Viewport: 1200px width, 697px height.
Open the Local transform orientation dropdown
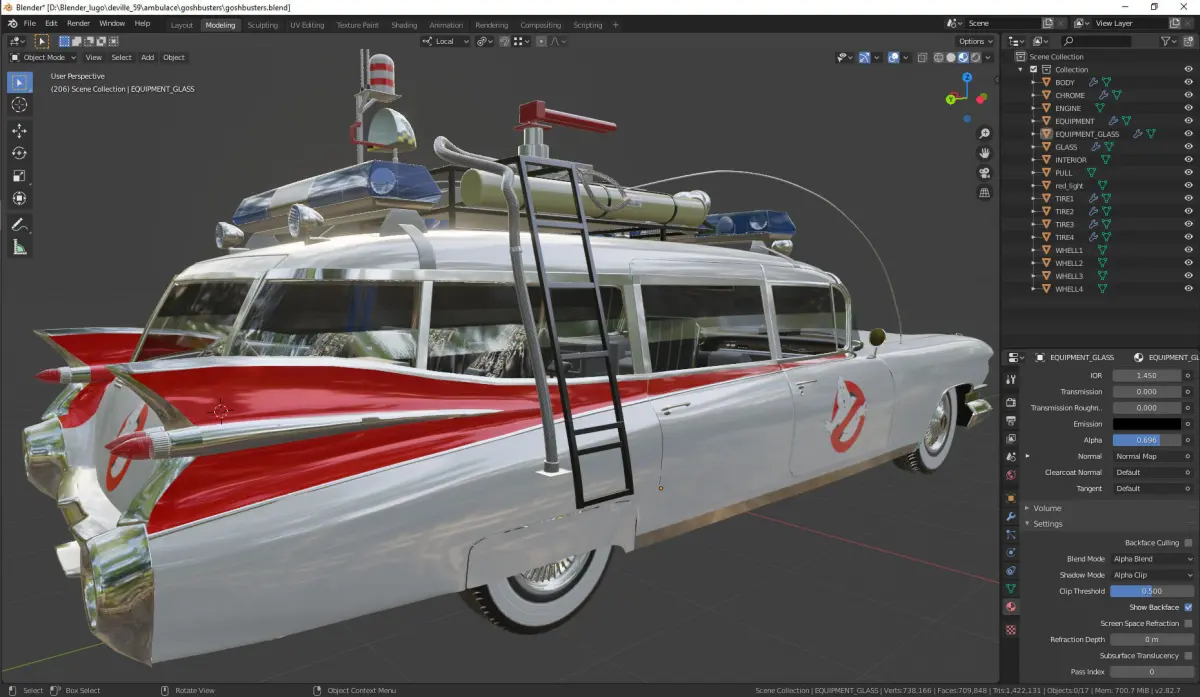click(x=445, y=41)
